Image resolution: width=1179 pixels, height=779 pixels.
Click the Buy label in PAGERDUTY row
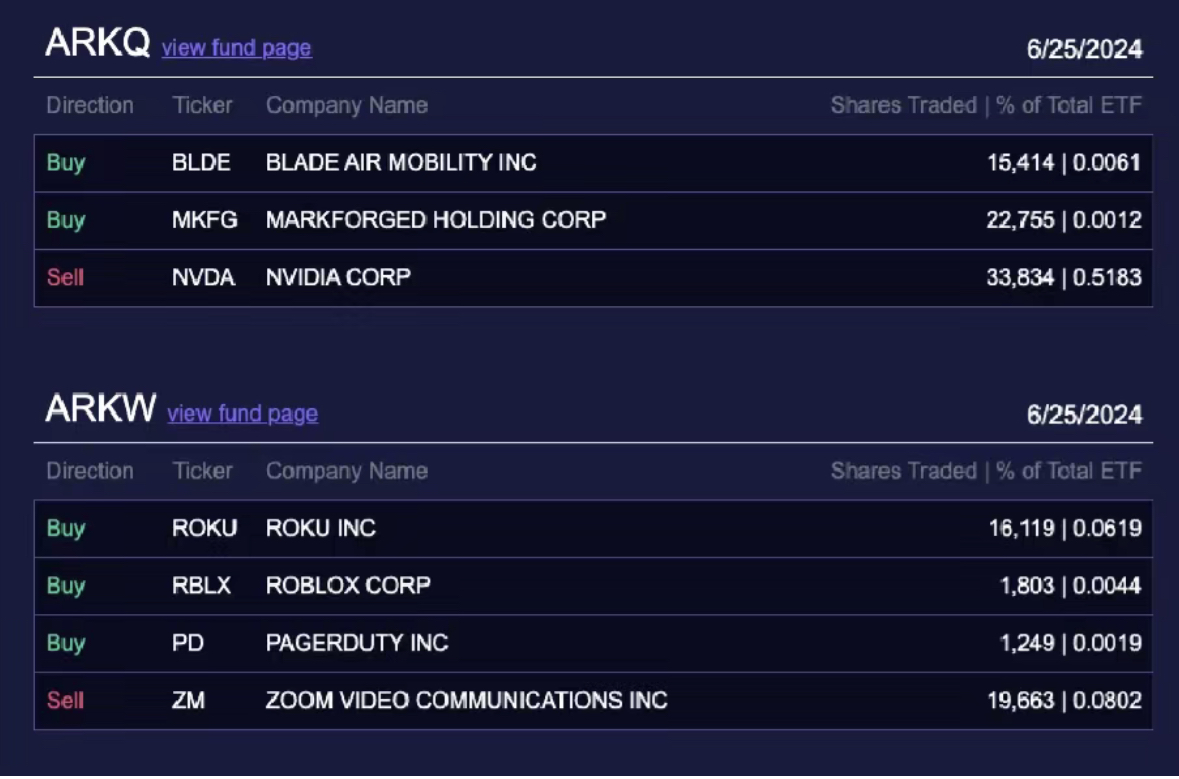pos(65,643)
